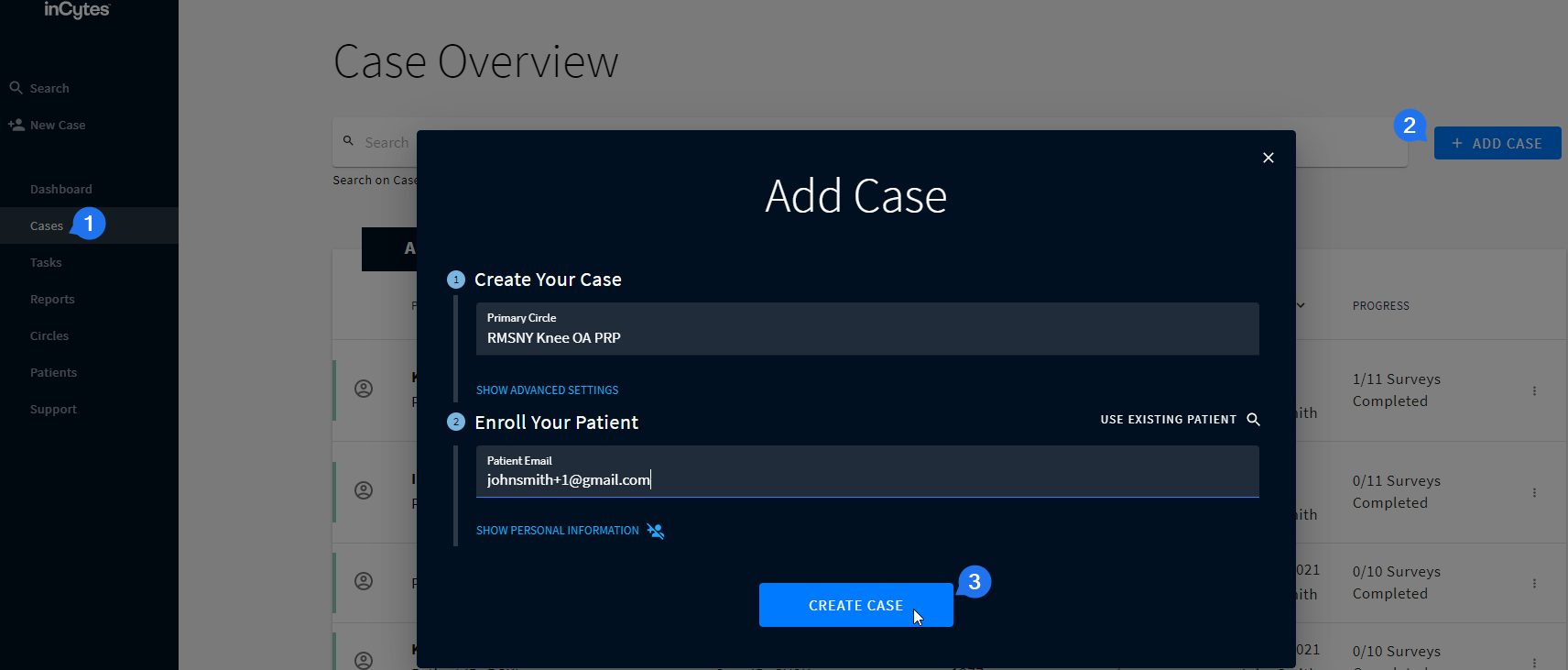Click the New Case add-person icon
This screenshot has width=1568, height=670.
[x=16, y=125]
